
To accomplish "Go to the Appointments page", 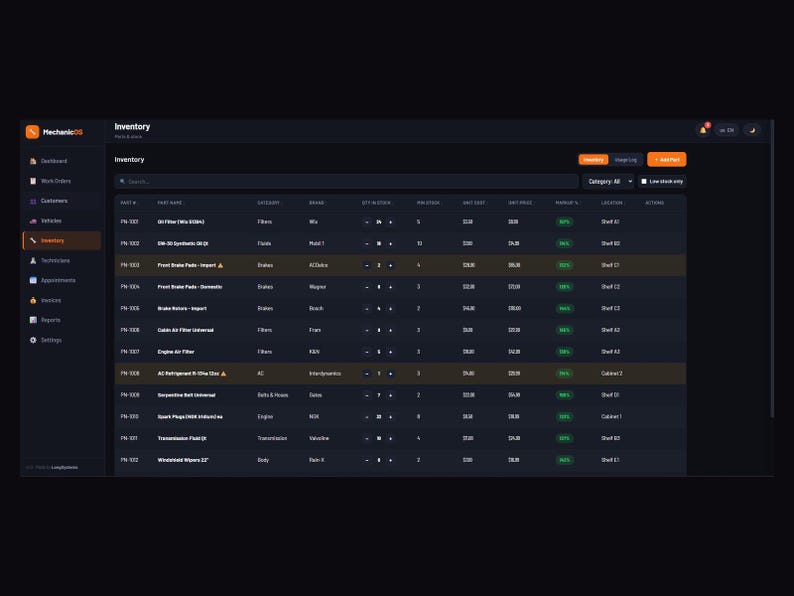I will 62,280.
